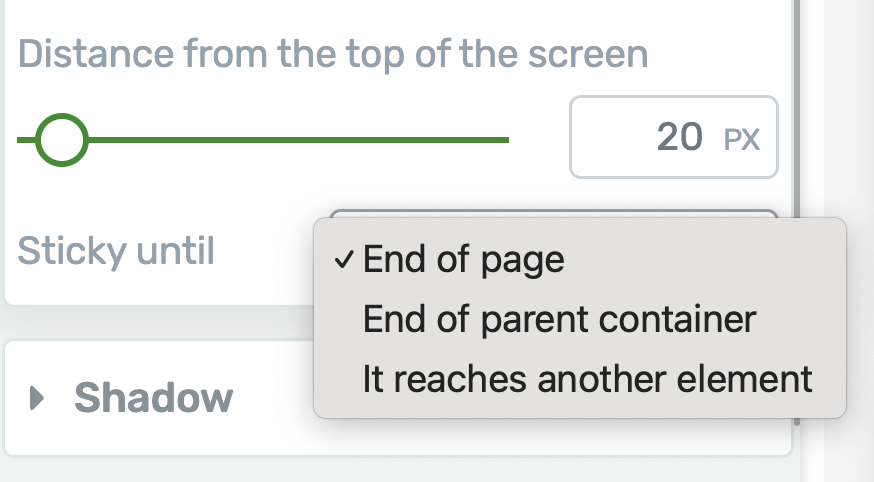
Task: Click the round green slider handle
Action: coord(62,139)
